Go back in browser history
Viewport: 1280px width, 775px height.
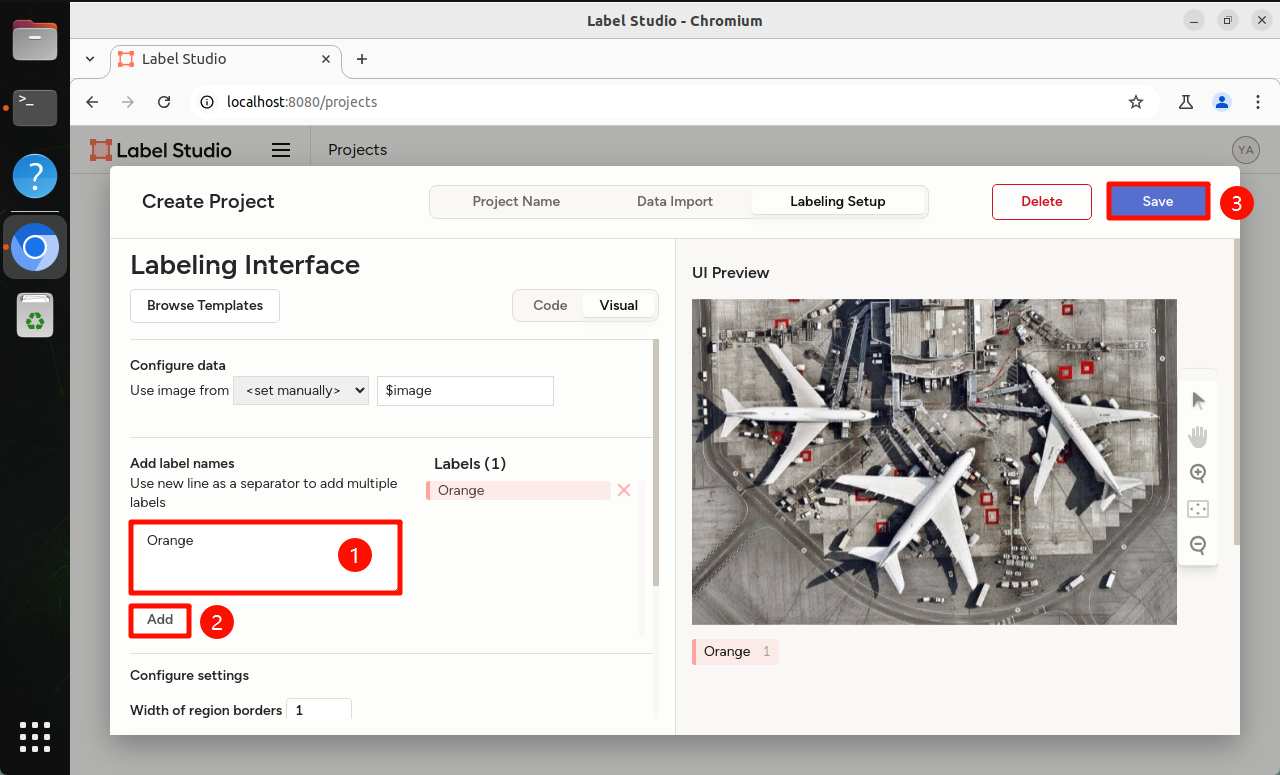[x=92, y=102]
